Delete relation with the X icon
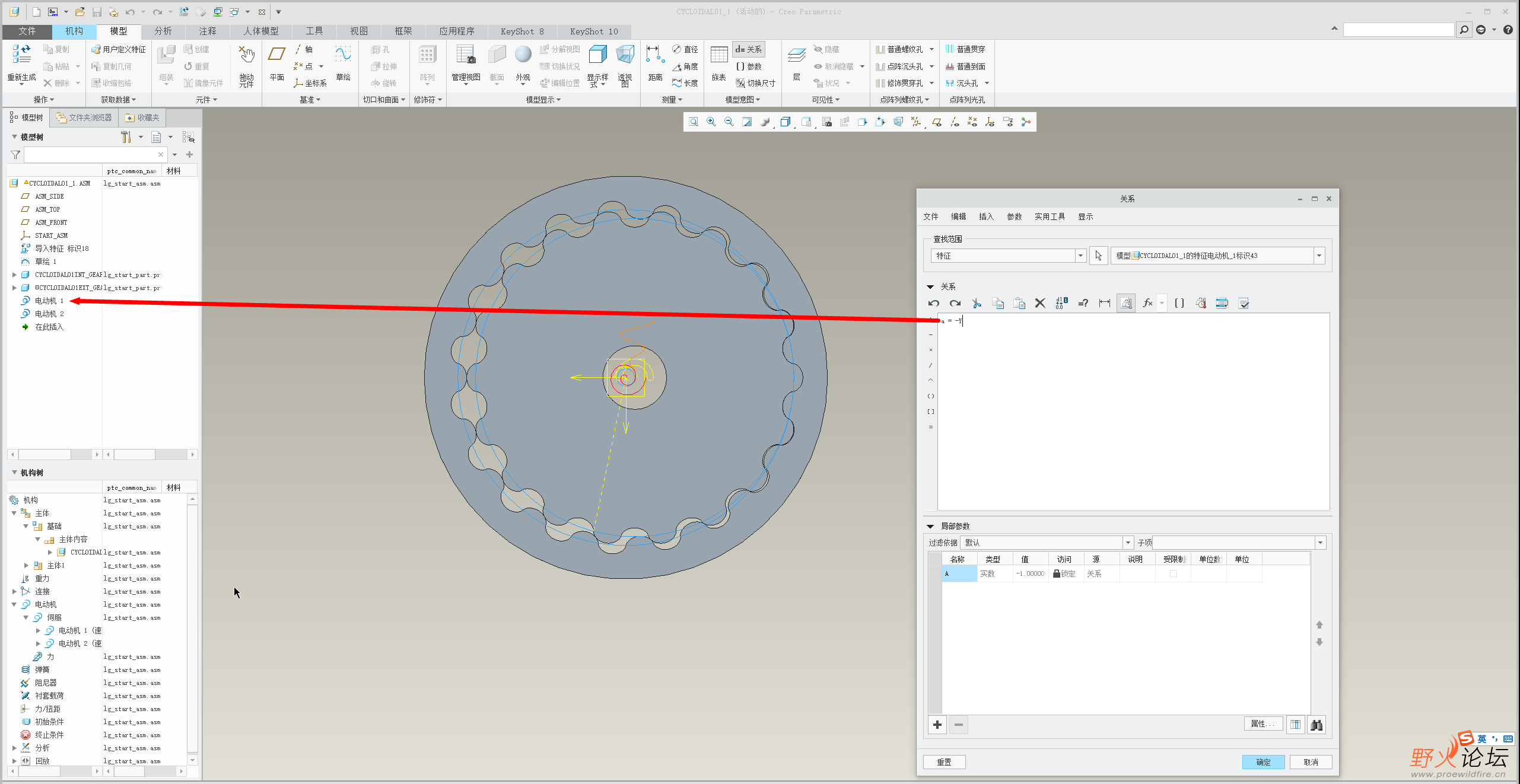Image resolution: width=1520 pixels, height=784 pixels. [1040, 303]
